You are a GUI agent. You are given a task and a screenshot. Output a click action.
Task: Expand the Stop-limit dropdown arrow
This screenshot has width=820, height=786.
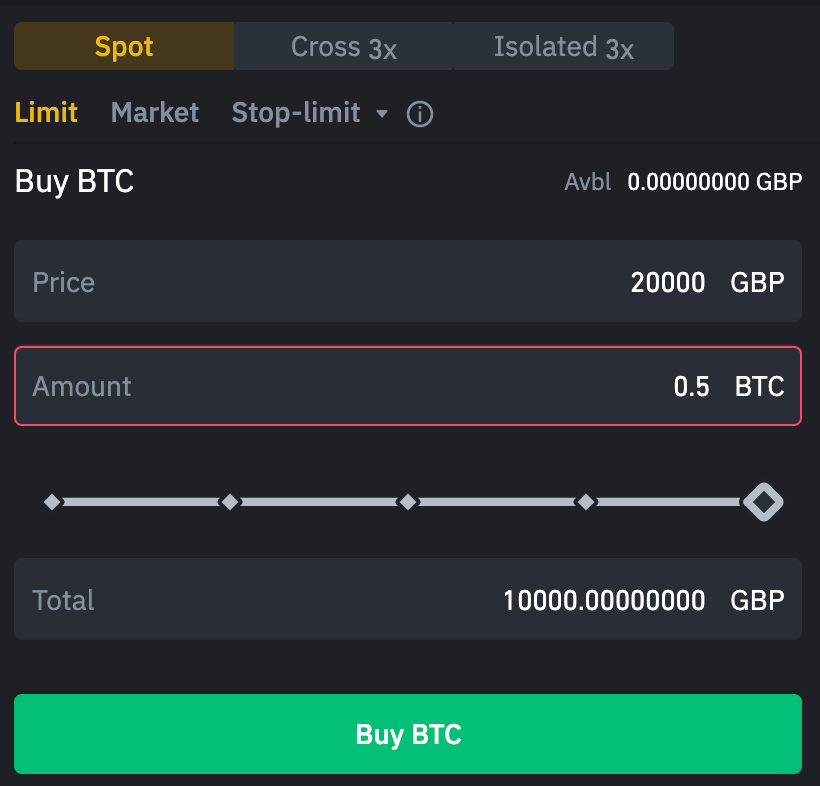click(x=381, y=114)
